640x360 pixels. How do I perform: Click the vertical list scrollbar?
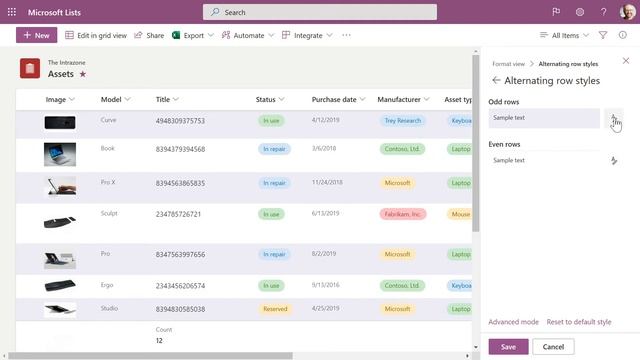476,143
